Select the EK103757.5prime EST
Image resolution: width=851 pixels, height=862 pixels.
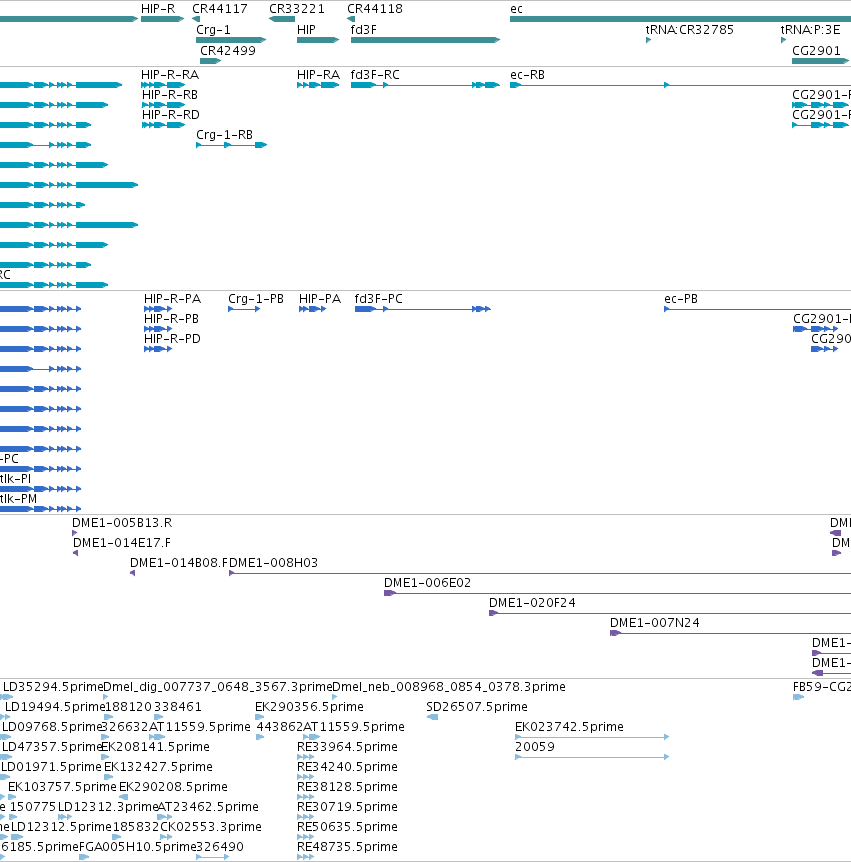[12, 797]
